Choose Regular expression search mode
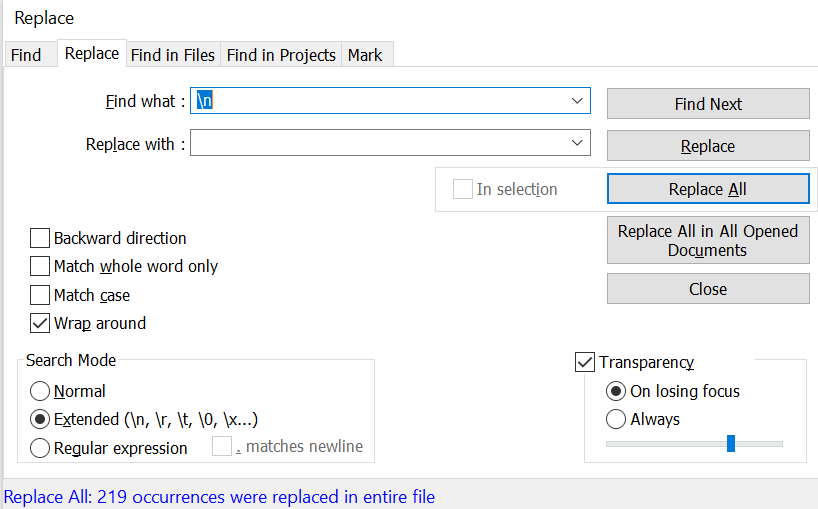Image resolution: width=818 pixels, height=509 pixels. click(41, 448)
